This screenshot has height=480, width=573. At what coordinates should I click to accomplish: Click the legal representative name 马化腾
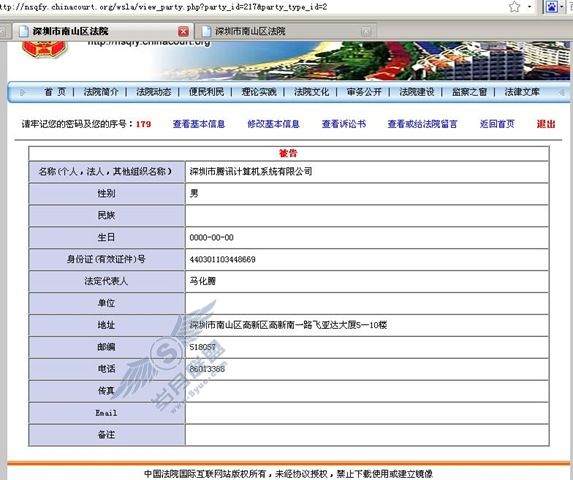tap(202, 281)
